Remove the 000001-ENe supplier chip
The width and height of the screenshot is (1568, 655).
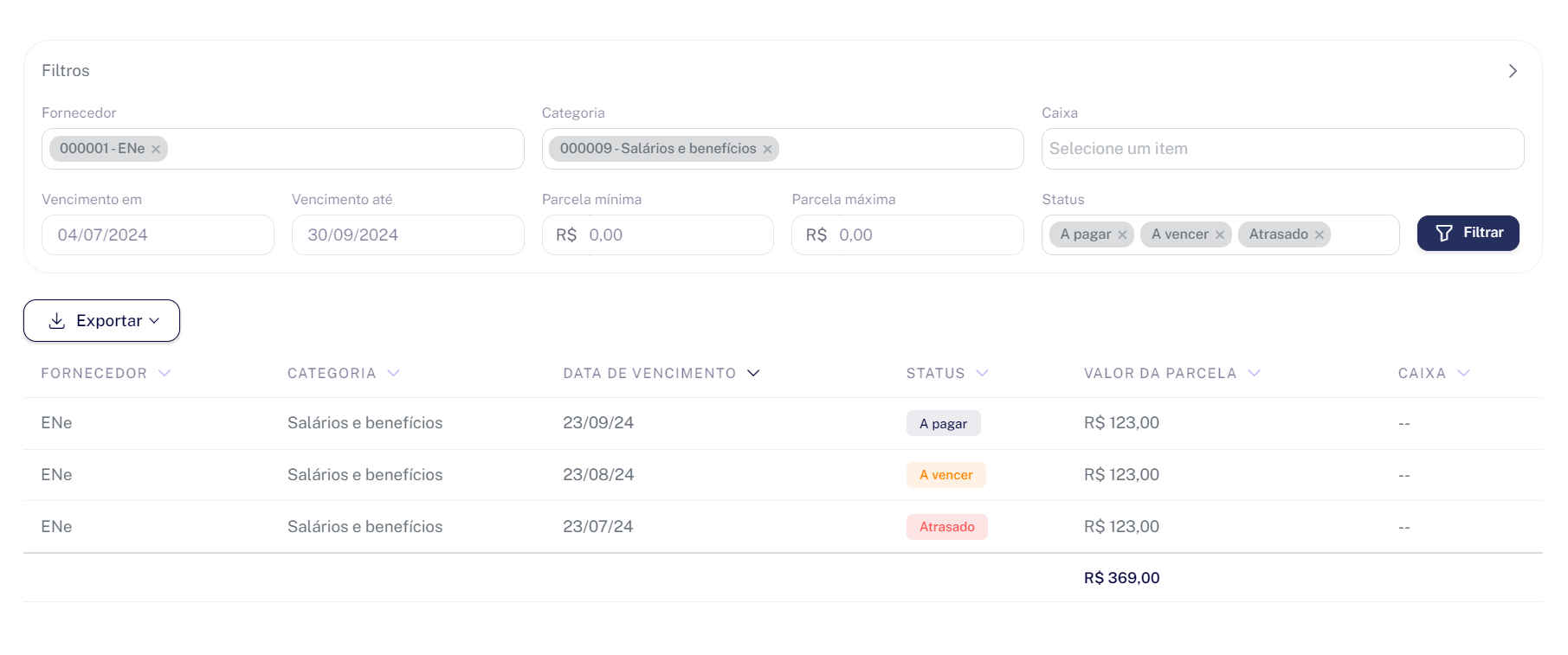click(x=156, y=150)
